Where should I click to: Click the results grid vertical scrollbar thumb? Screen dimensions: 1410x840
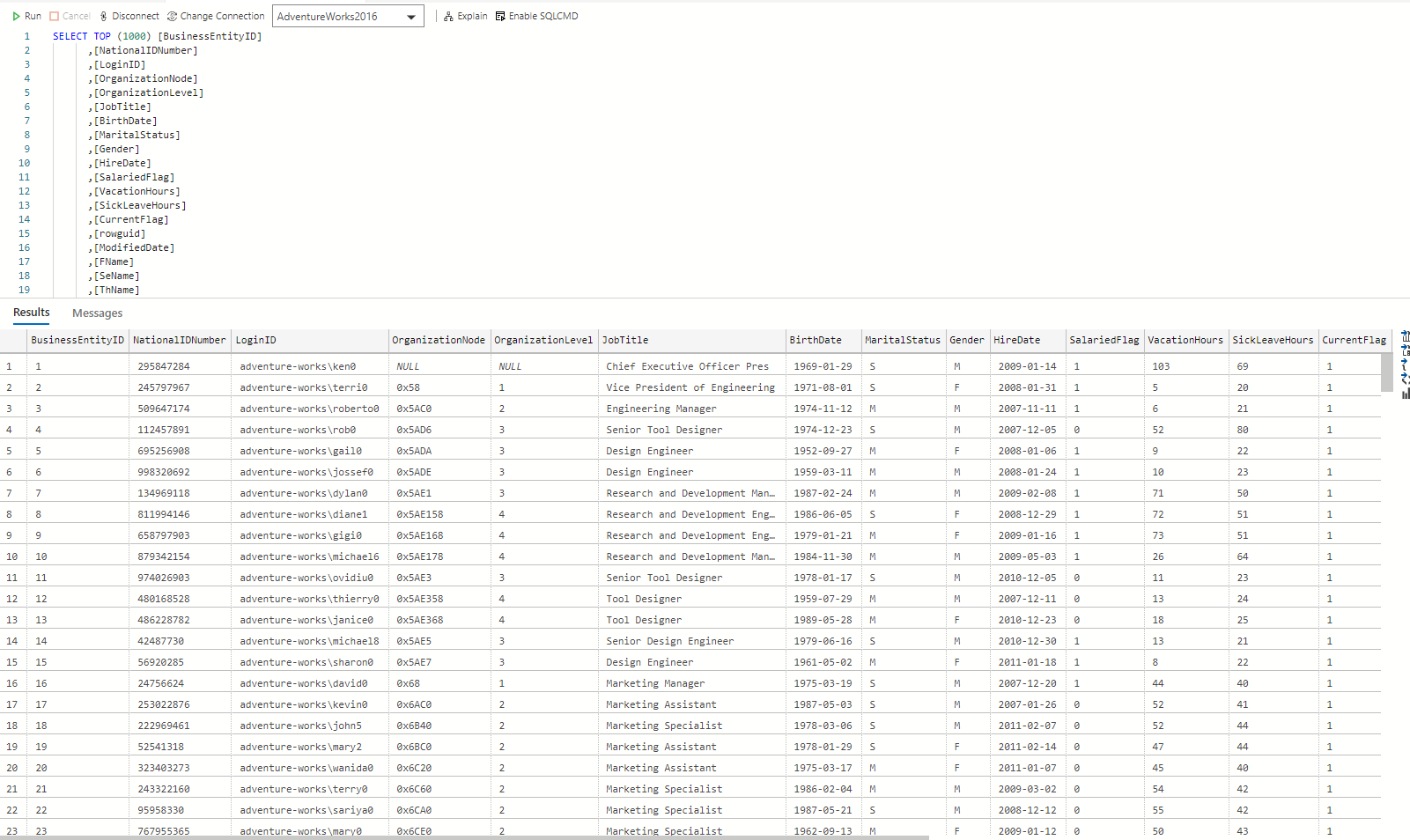(x=1386, y=372)
